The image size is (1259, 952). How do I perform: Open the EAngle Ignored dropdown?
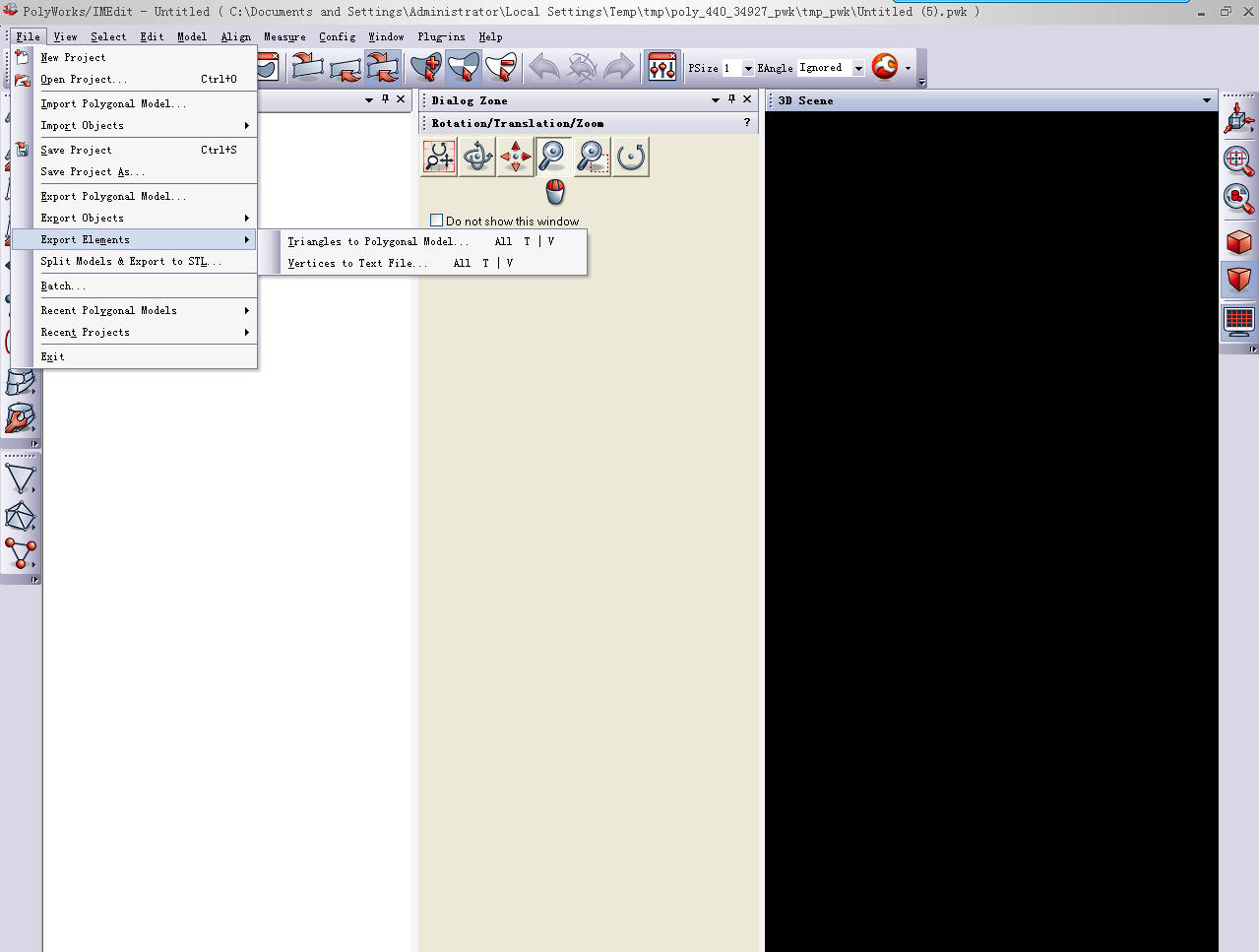pos(858,68)
